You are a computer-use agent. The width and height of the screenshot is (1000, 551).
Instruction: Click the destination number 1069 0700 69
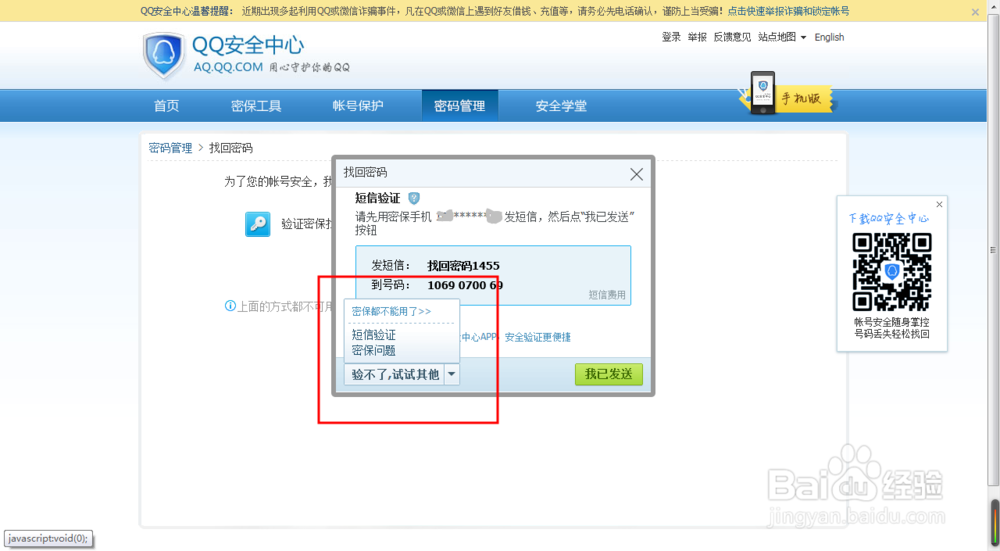(x=465, y=284)
